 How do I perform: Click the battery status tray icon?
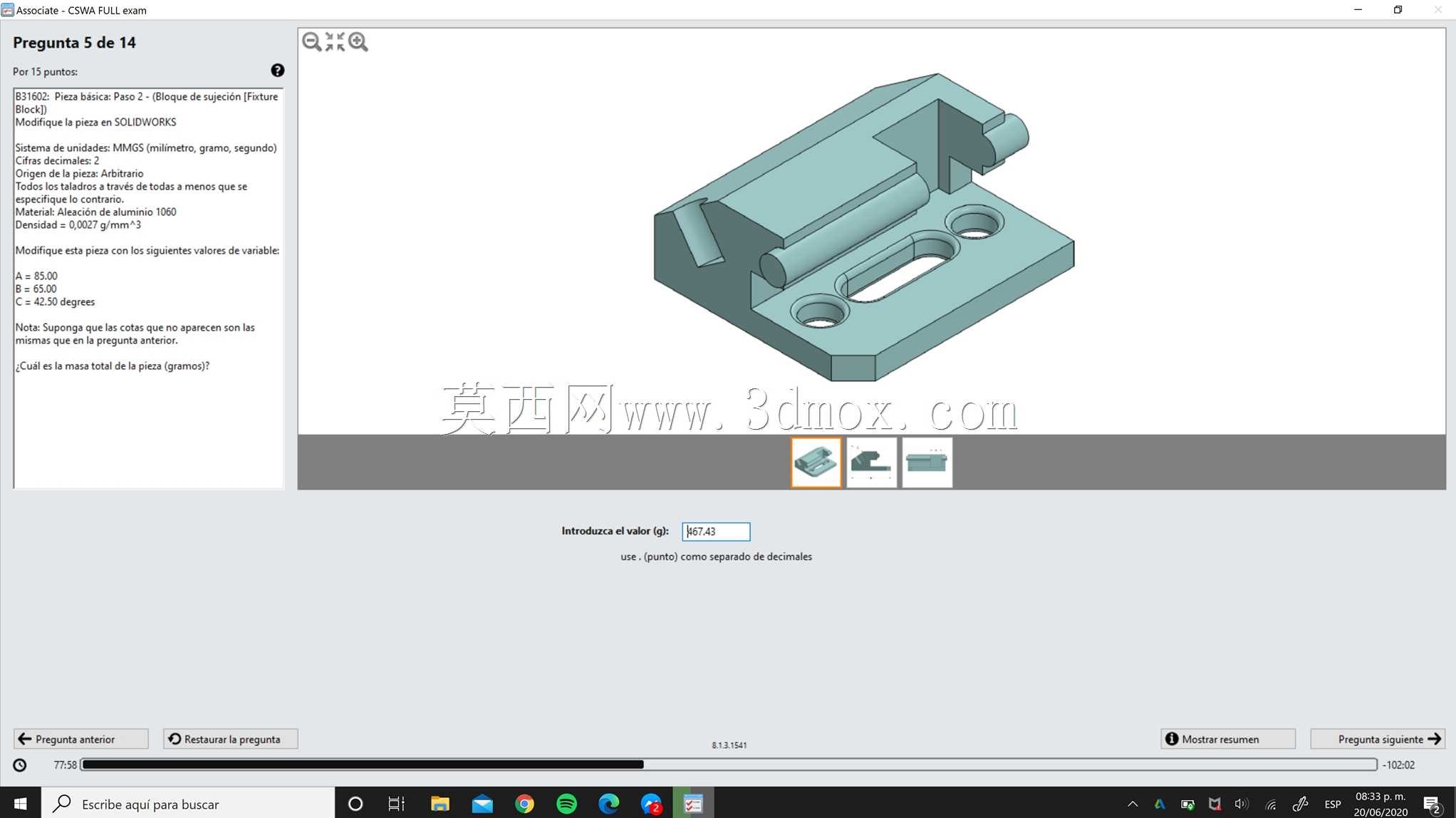tap(1187, 804)
